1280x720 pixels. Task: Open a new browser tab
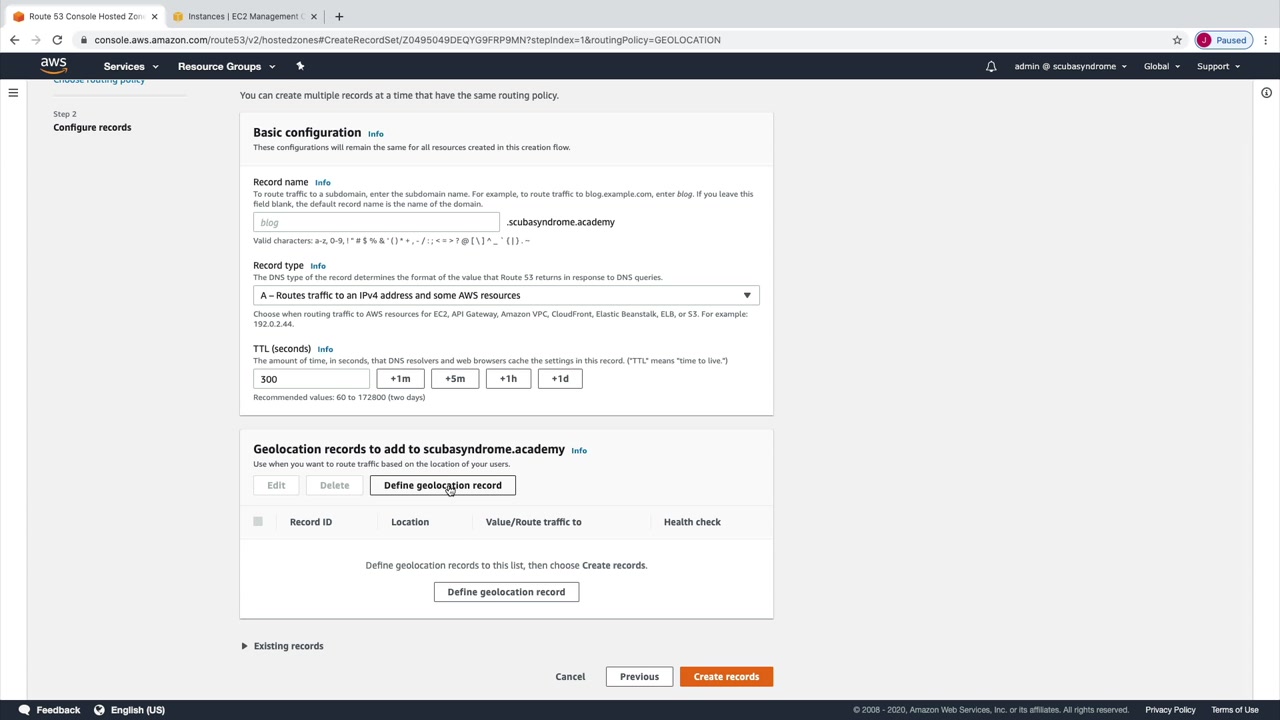339,16
